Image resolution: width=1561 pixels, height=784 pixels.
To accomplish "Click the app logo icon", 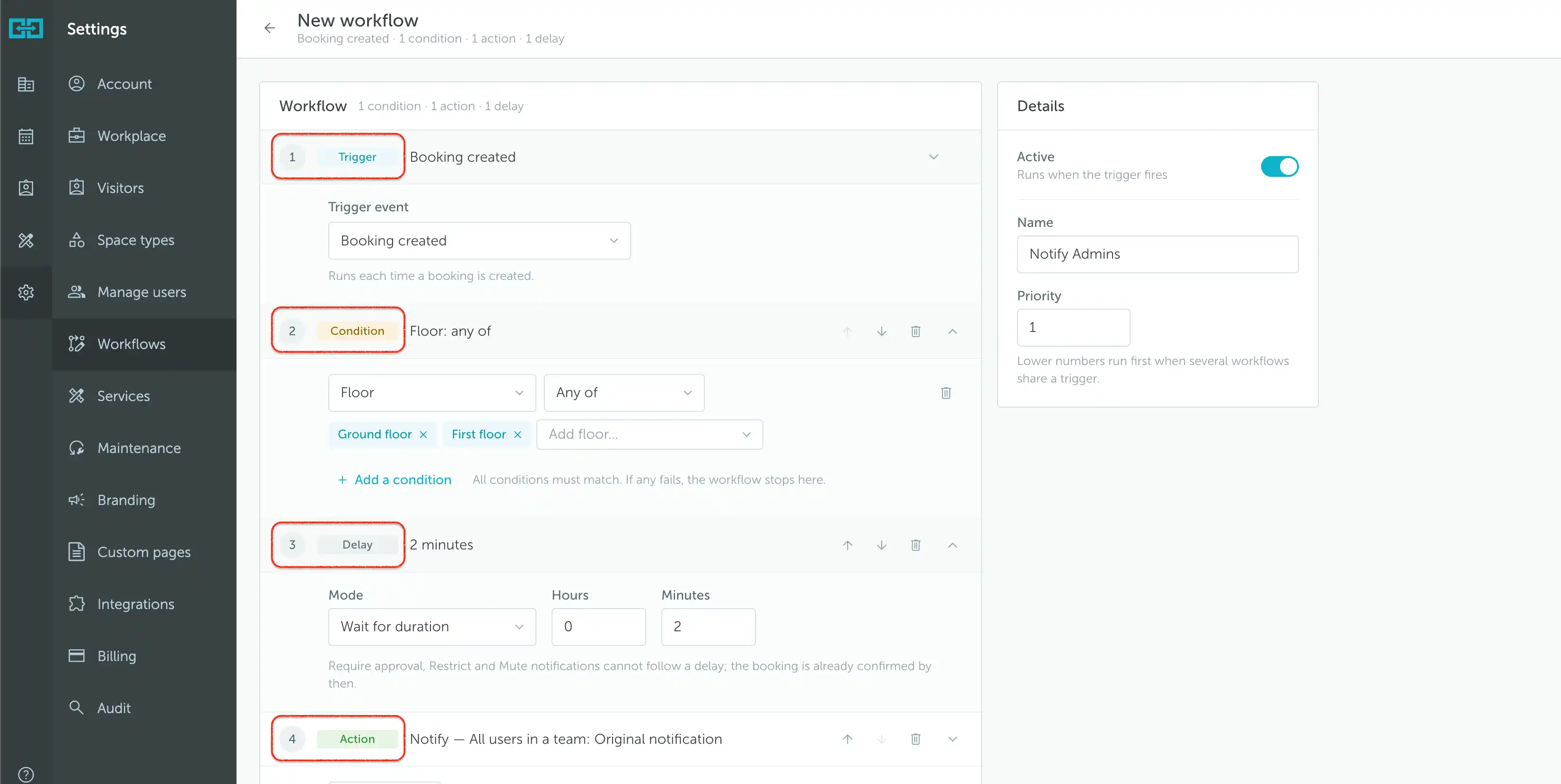I will [26, 28].
